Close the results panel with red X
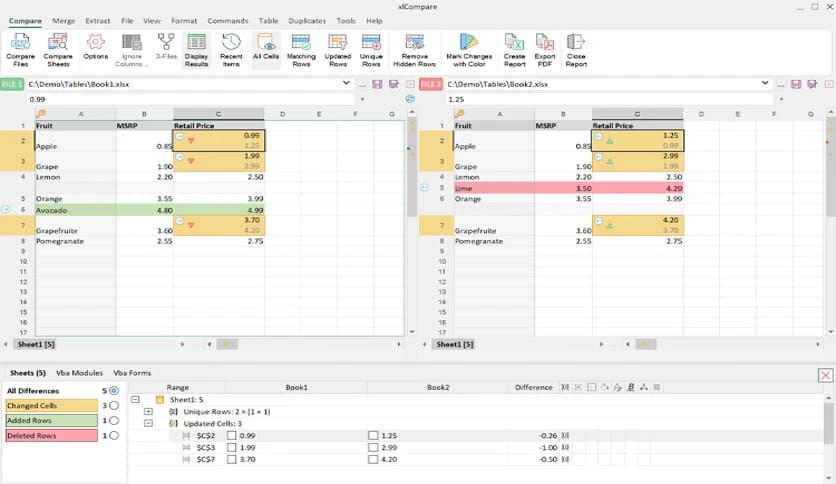 [x=825, y=375]
